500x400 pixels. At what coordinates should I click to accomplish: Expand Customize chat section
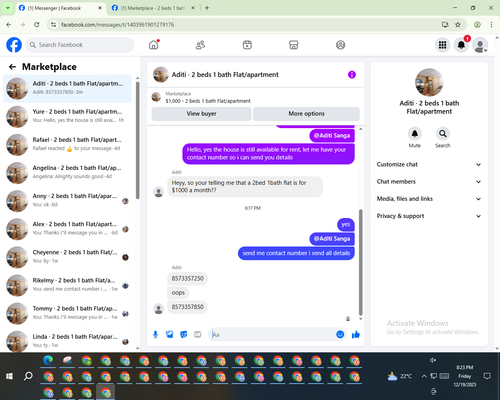(x=429, y=164)
